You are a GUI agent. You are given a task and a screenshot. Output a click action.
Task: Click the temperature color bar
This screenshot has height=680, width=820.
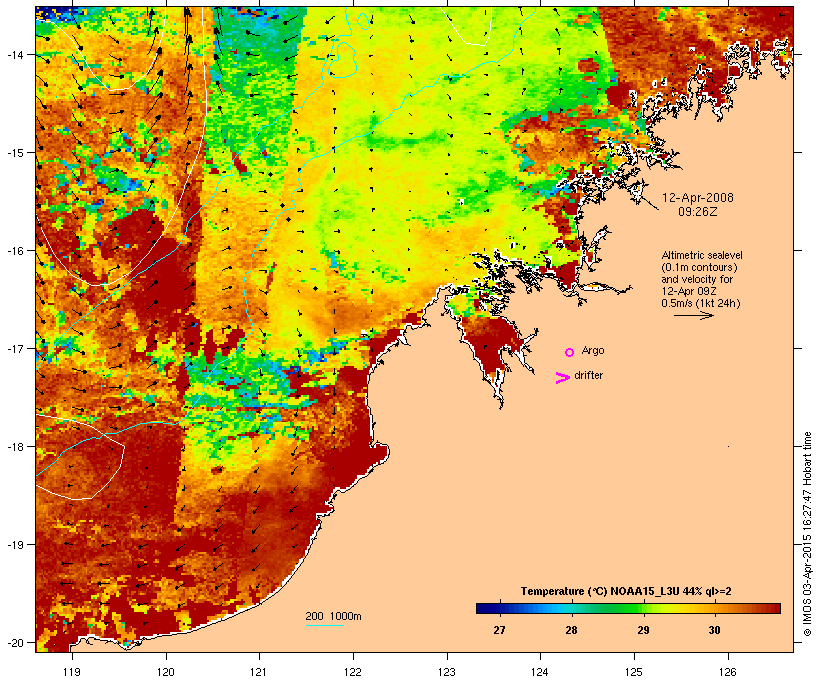tap(628, 608)
